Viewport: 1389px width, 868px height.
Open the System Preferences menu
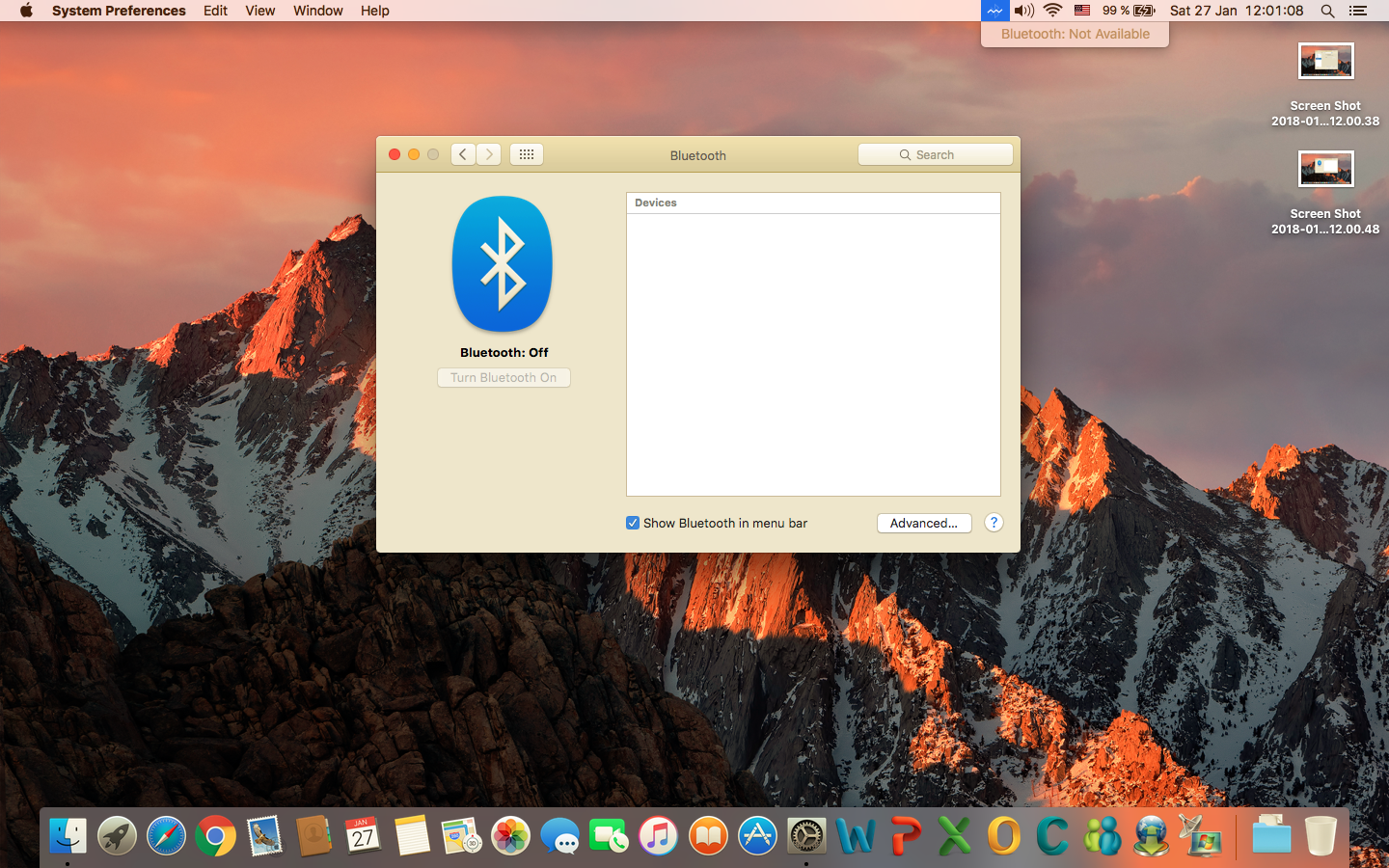click(119, 11)
